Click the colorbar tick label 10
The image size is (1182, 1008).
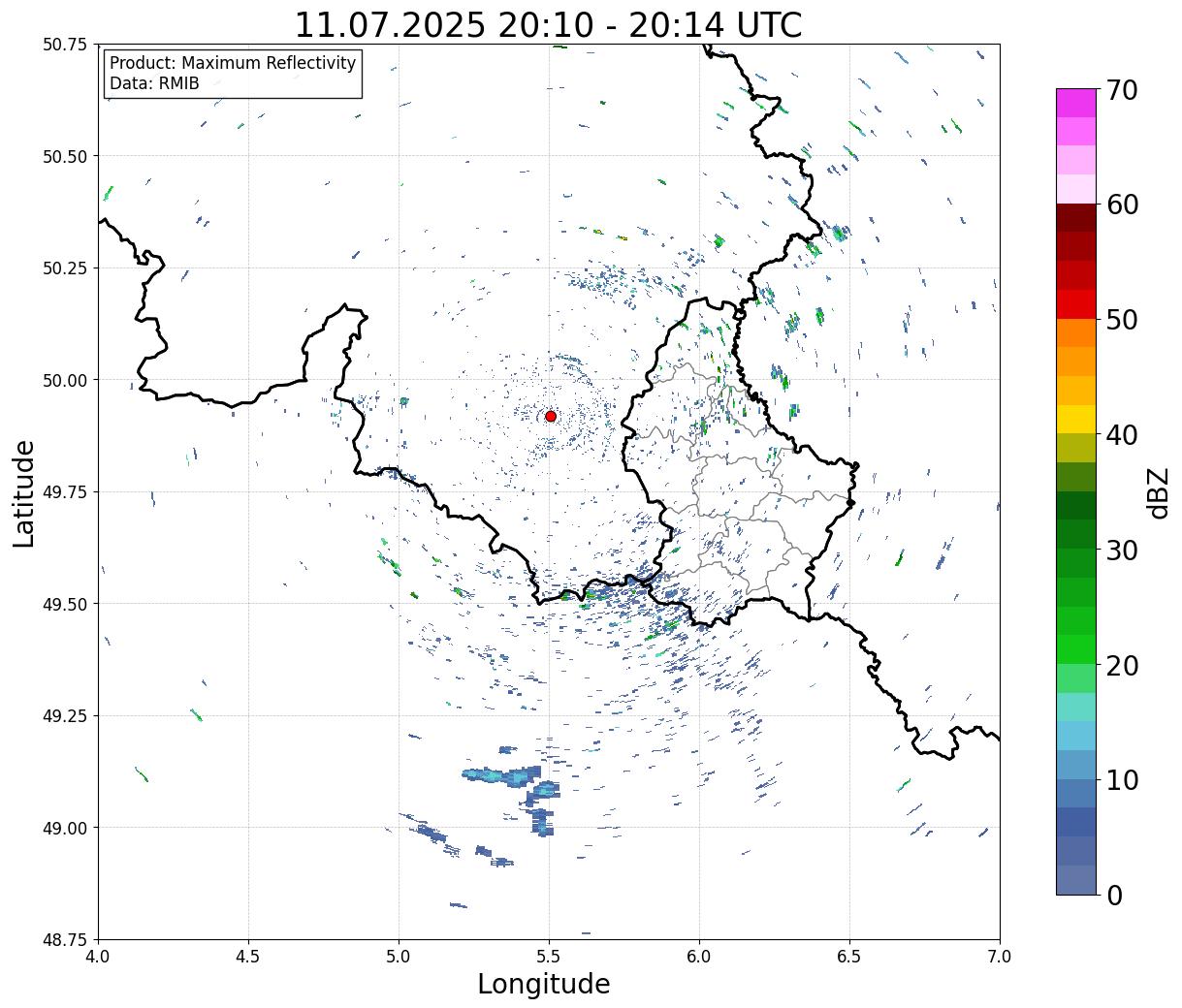(1122, 779)
